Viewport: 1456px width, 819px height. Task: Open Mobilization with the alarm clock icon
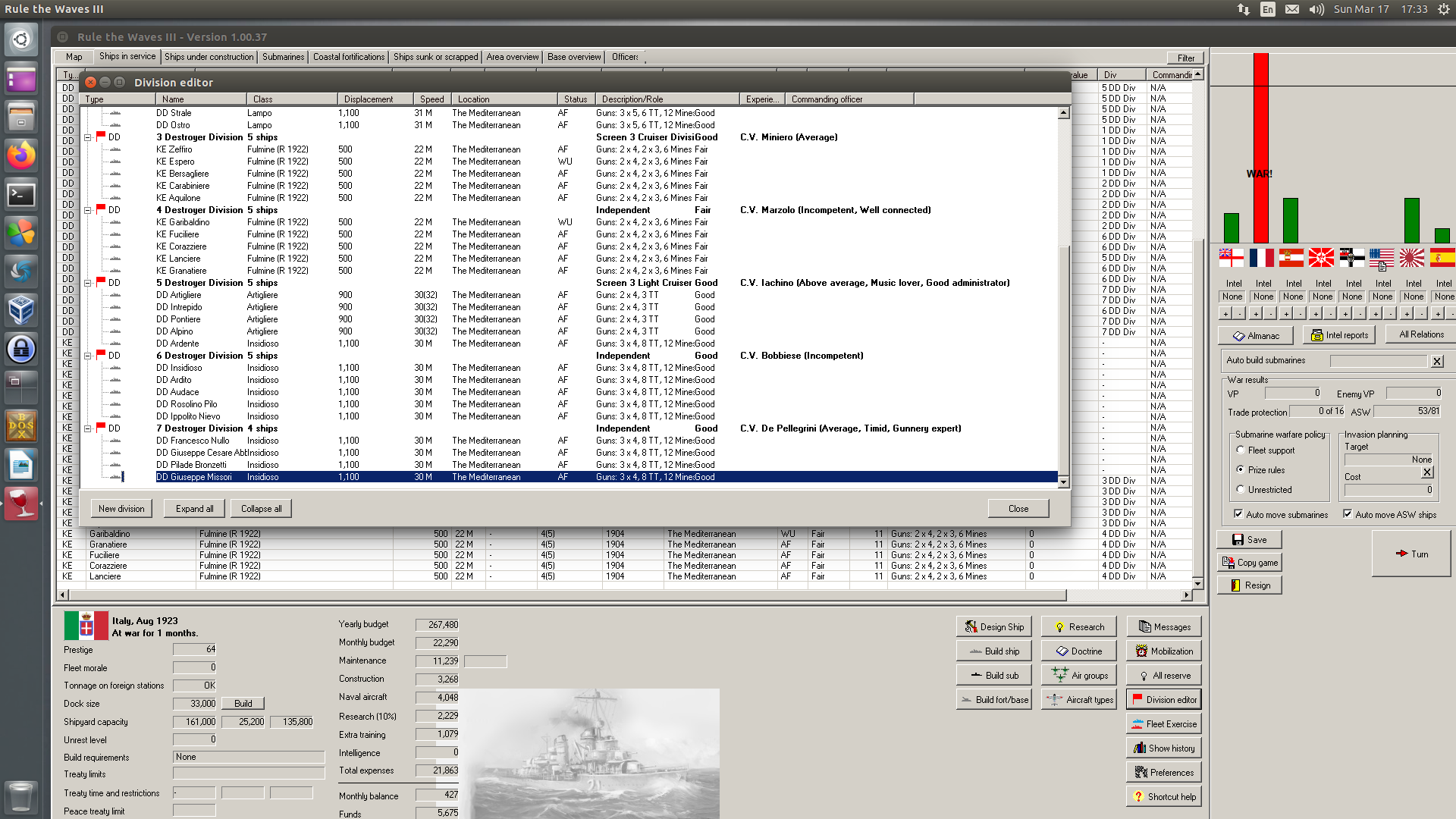(x=1163, y=651)
